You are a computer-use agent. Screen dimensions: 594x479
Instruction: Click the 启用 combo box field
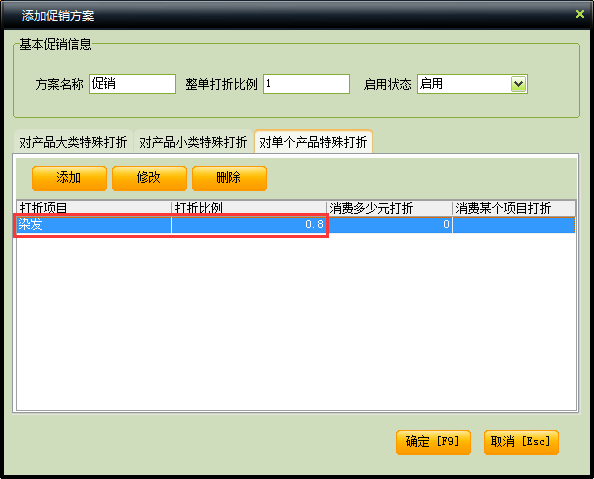472,84
